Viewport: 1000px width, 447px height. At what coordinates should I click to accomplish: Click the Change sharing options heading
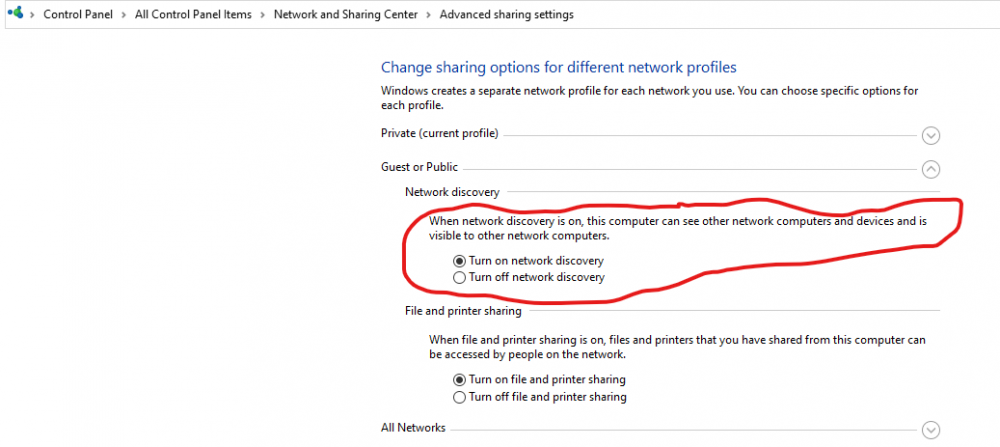(x=559, y=67)
